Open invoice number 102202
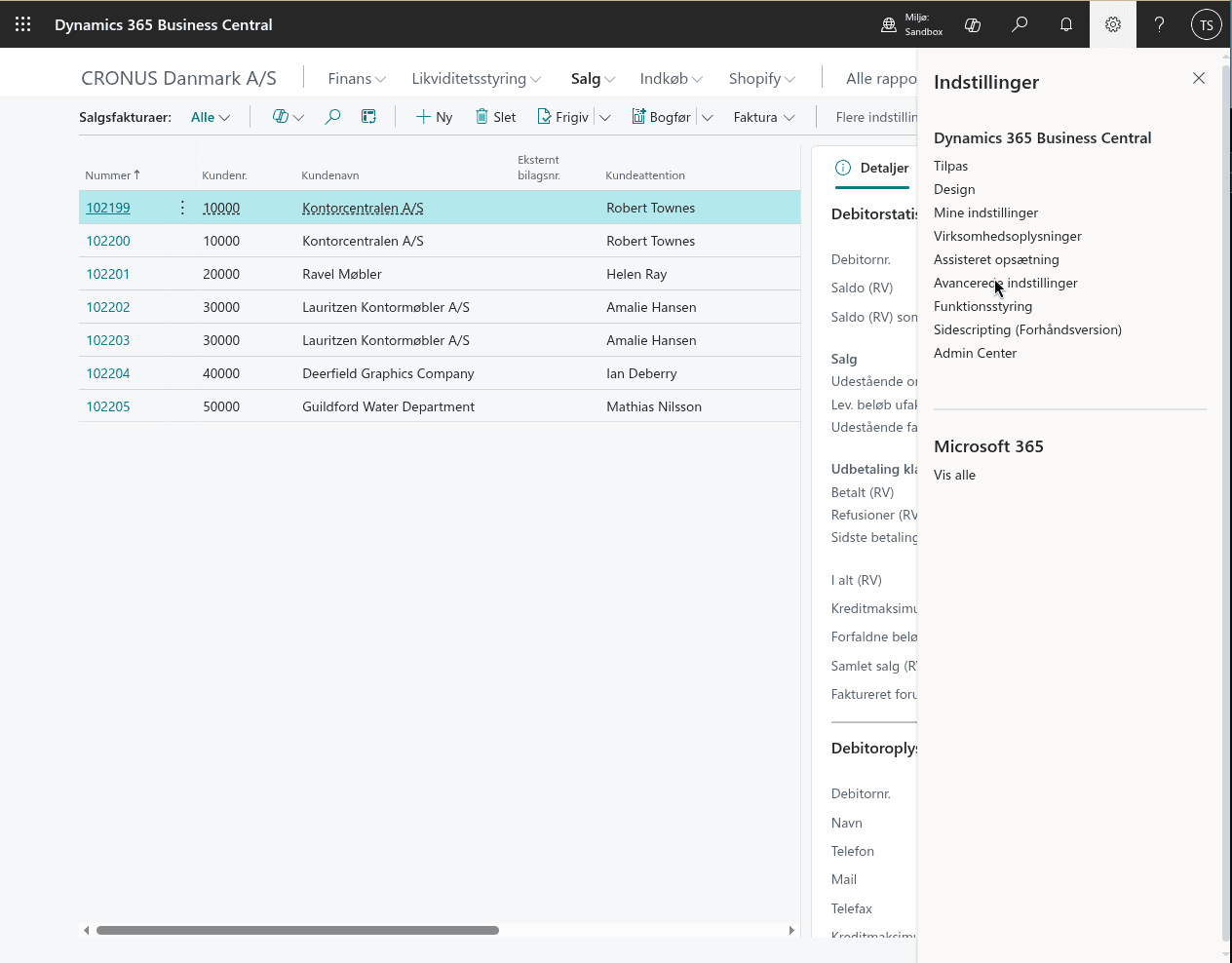 click(x=107, y=307)
